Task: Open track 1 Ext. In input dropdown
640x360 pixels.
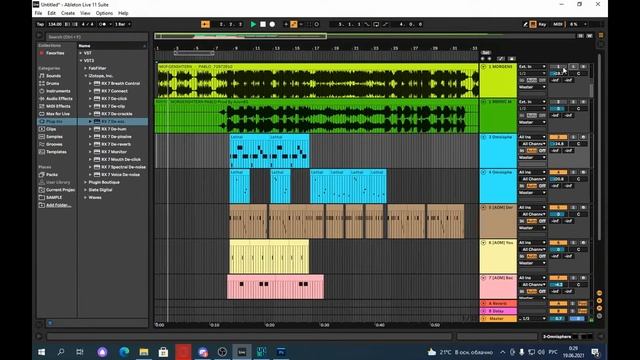Action: pos(532,67)
